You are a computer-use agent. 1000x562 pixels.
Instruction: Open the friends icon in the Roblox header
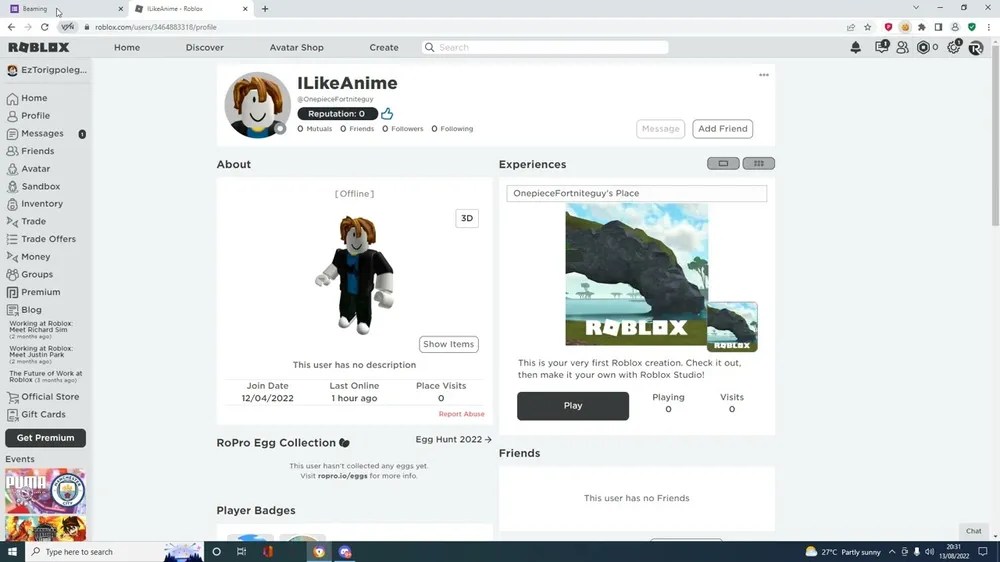[x=902, y=47]
